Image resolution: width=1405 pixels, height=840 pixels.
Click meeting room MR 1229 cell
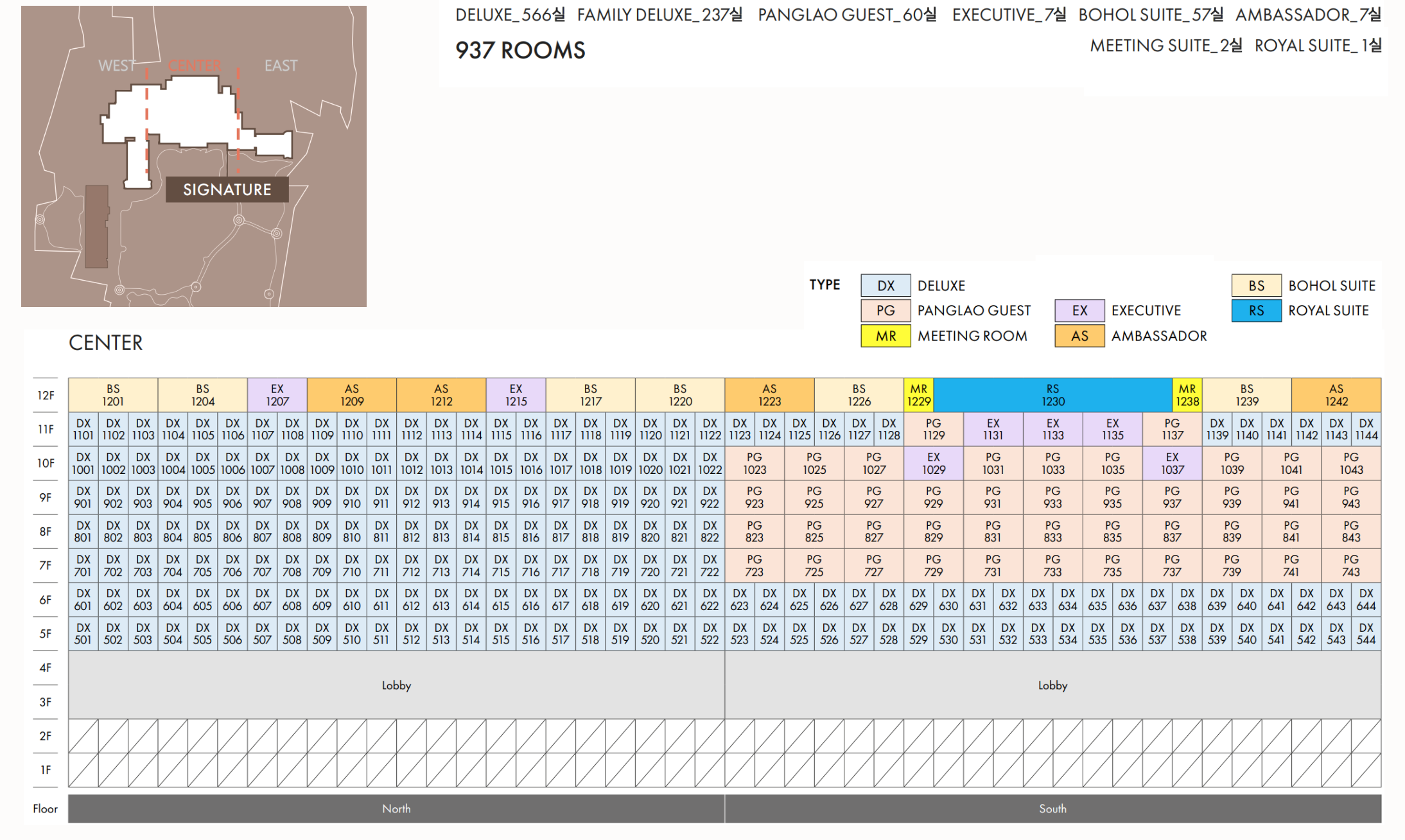[918, 395]
